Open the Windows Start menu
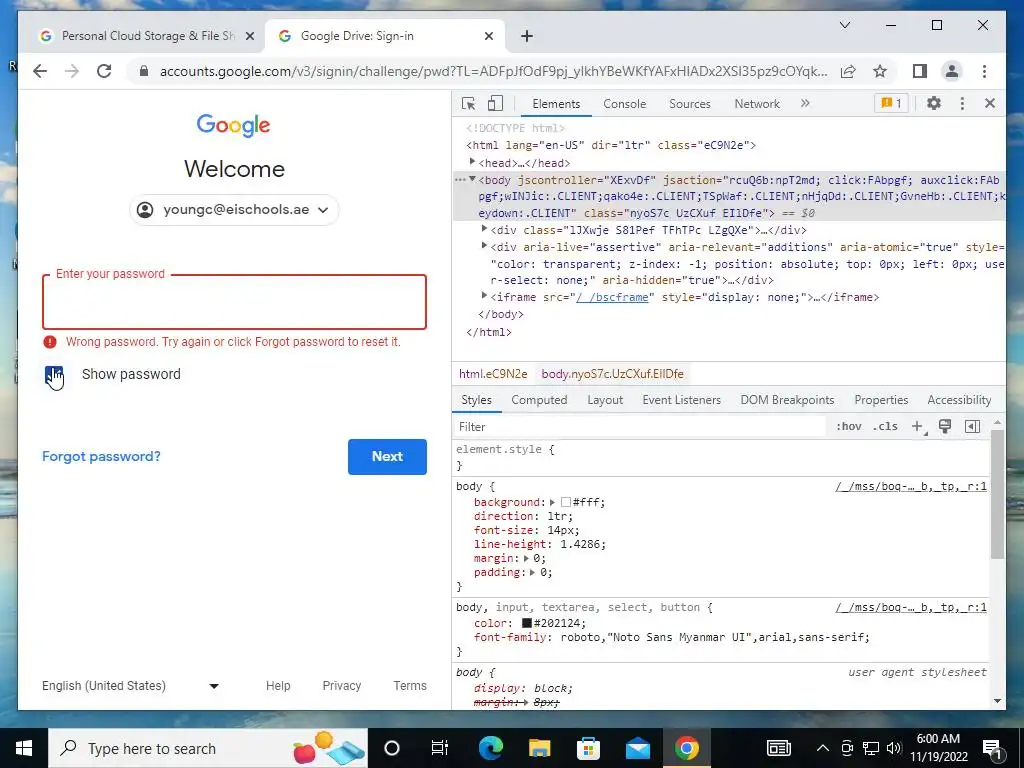This screenshot has width=1024, height=768. click(x=24, y=748)
